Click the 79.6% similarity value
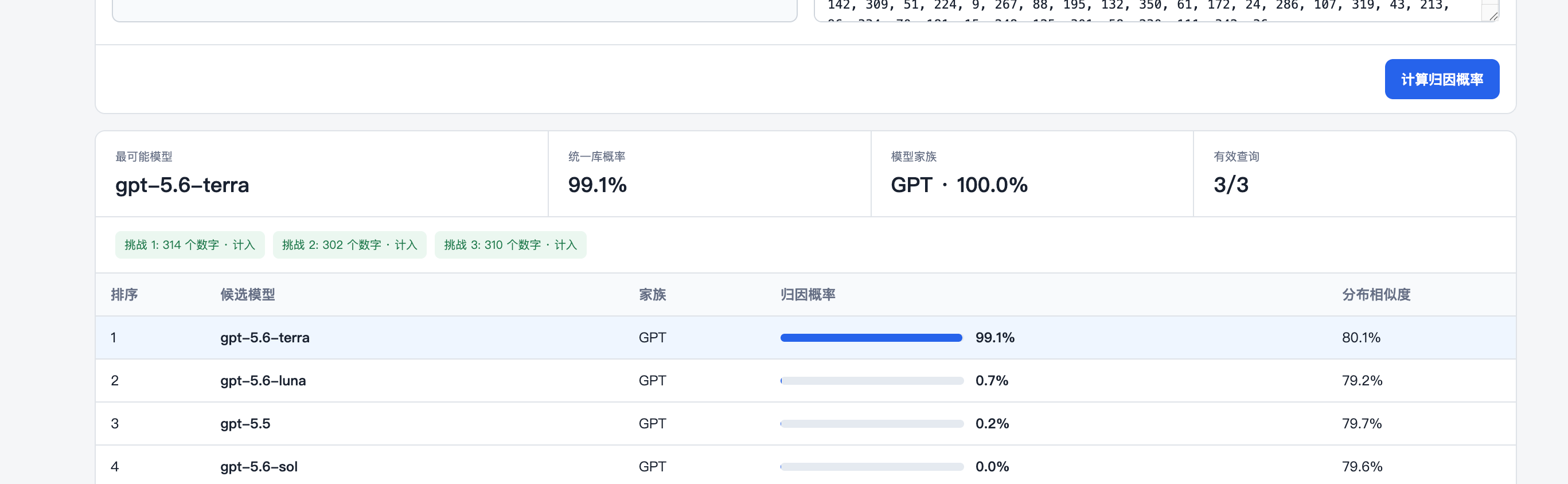The image size is (1568, 484). (x=1362, y=467)
